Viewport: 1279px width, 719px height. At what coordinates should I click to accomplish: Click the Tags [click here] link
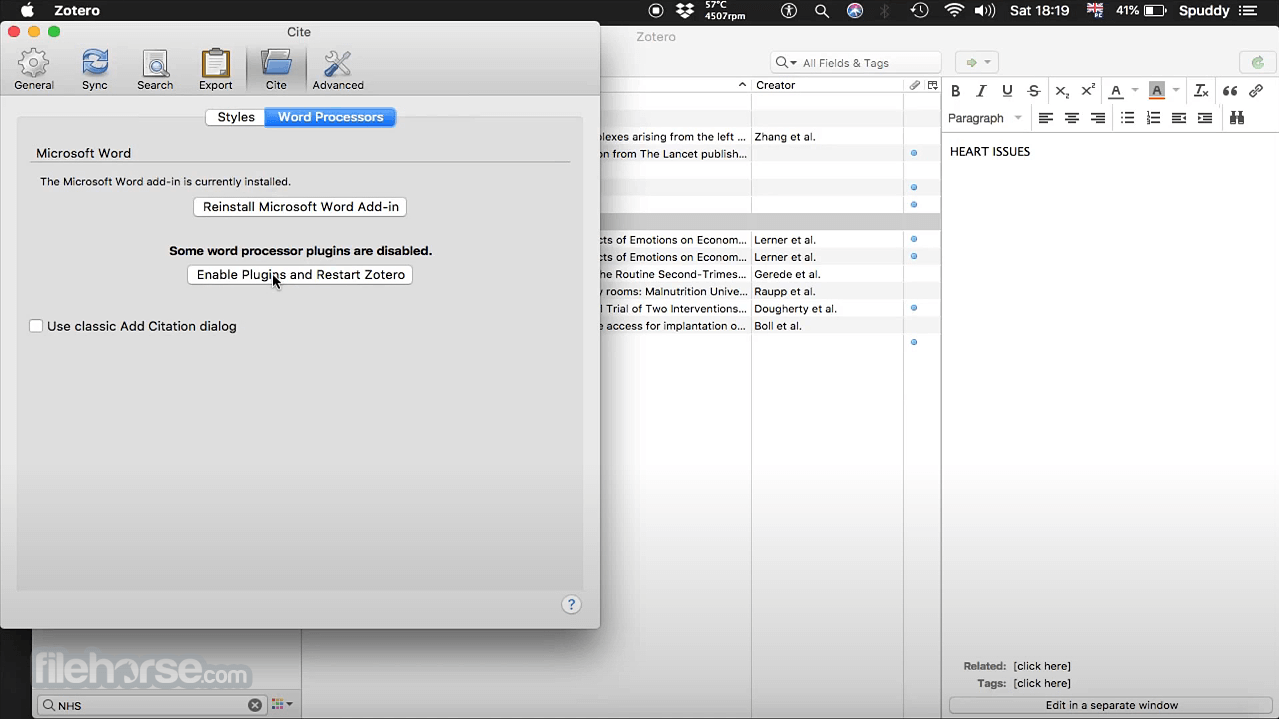pos(1042,683)
